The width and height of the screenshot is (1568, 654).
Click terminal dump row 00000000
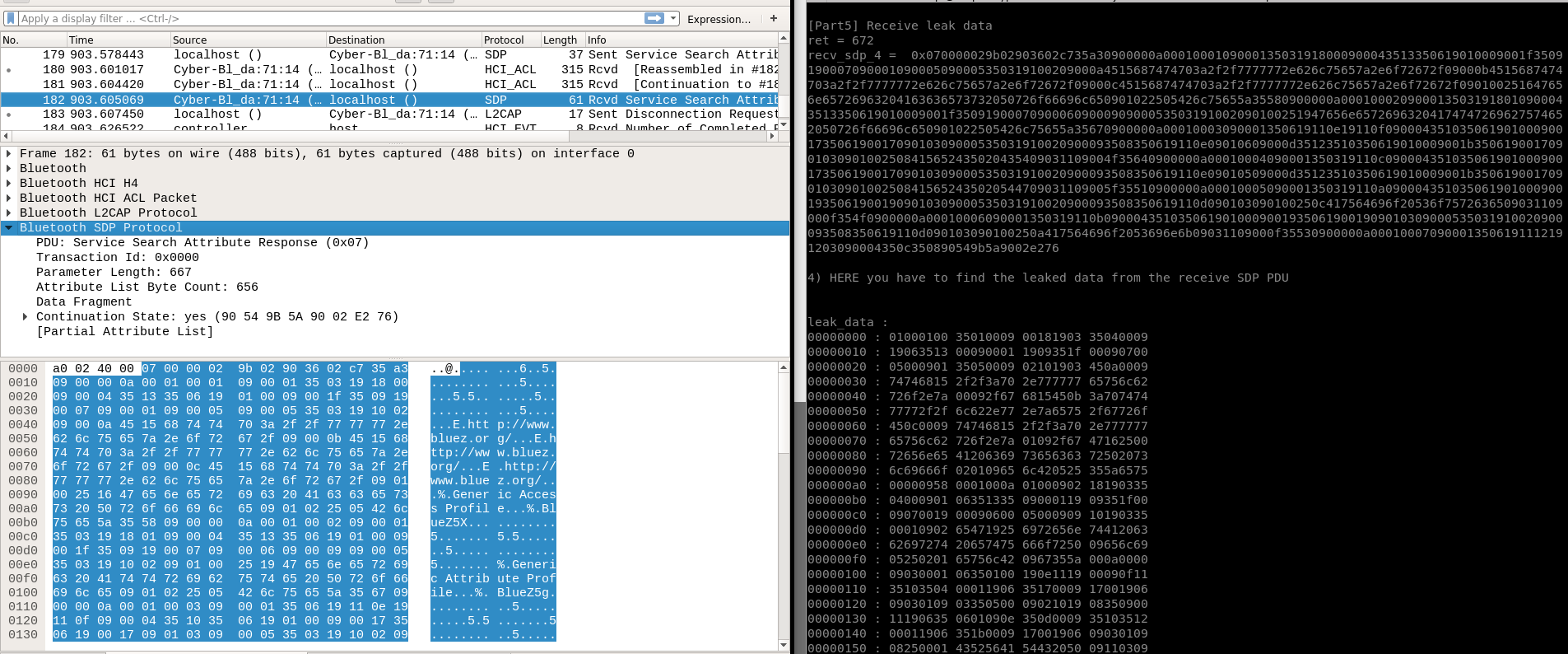pos(978,337)
